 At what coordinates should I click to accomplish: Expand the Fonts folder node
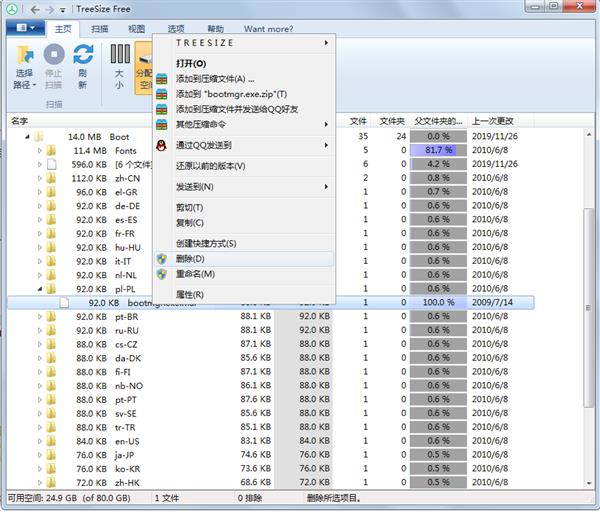pos(39,150)
